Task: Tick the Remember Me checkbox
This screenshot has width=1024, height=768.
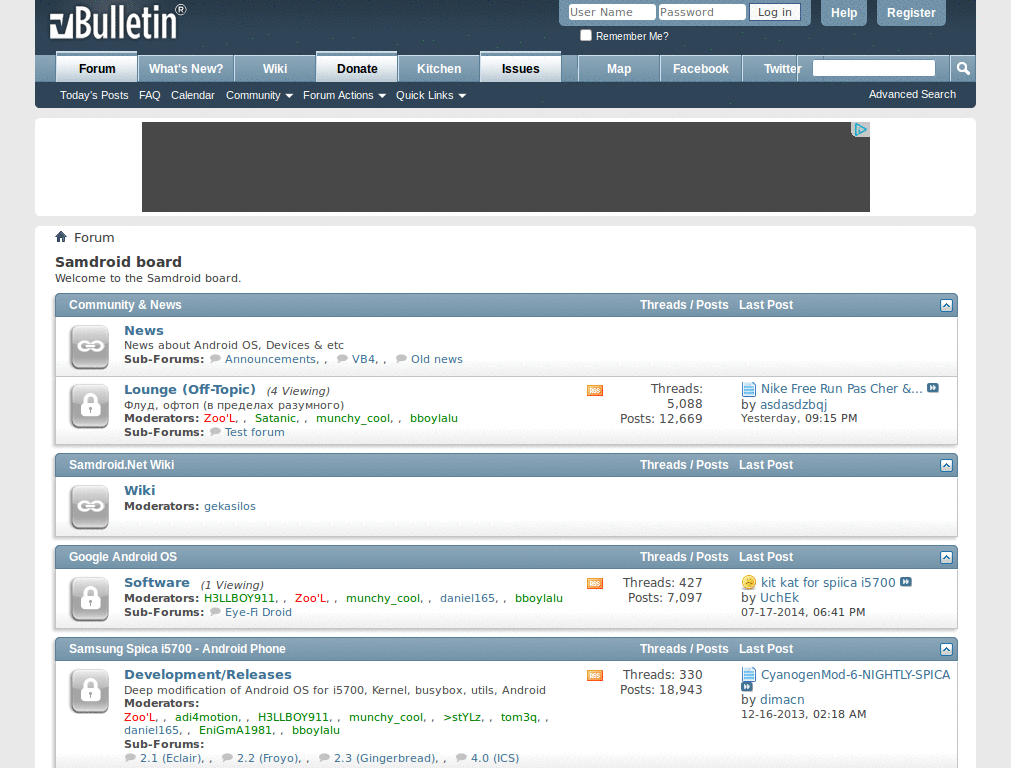Action: [586, 35]
